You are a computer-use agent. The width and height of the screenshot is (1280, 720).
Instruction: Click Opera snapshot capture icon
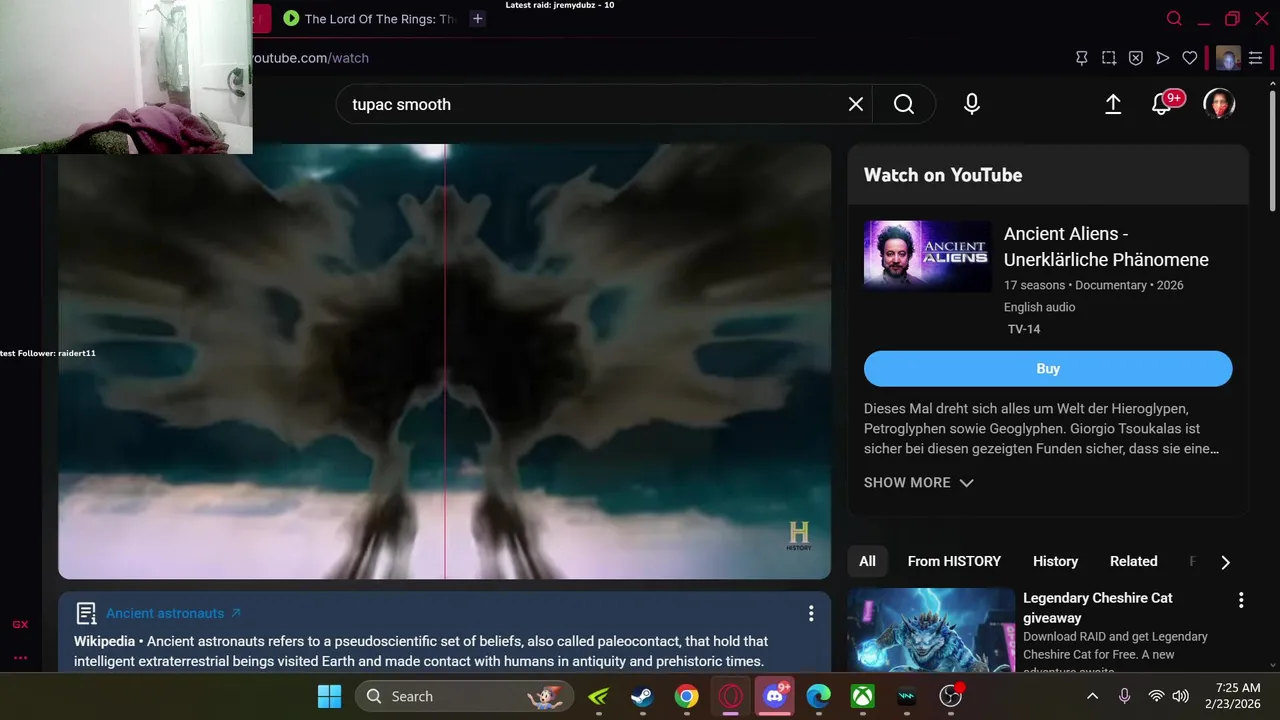click(1109, 58)
